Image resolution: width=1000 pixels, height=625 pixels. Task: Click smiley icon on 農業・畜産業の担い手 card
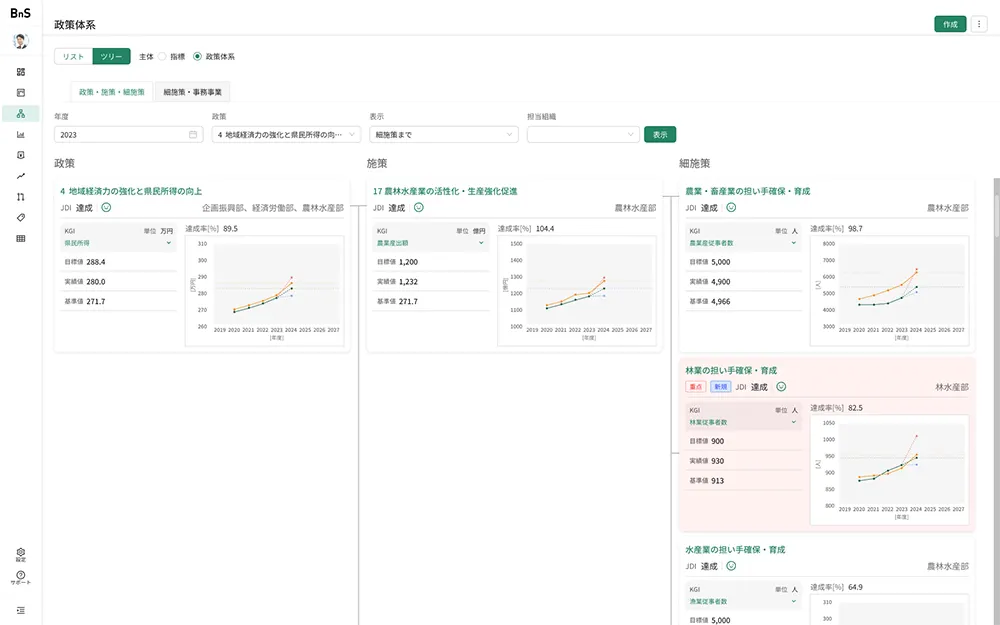[732, 207]
